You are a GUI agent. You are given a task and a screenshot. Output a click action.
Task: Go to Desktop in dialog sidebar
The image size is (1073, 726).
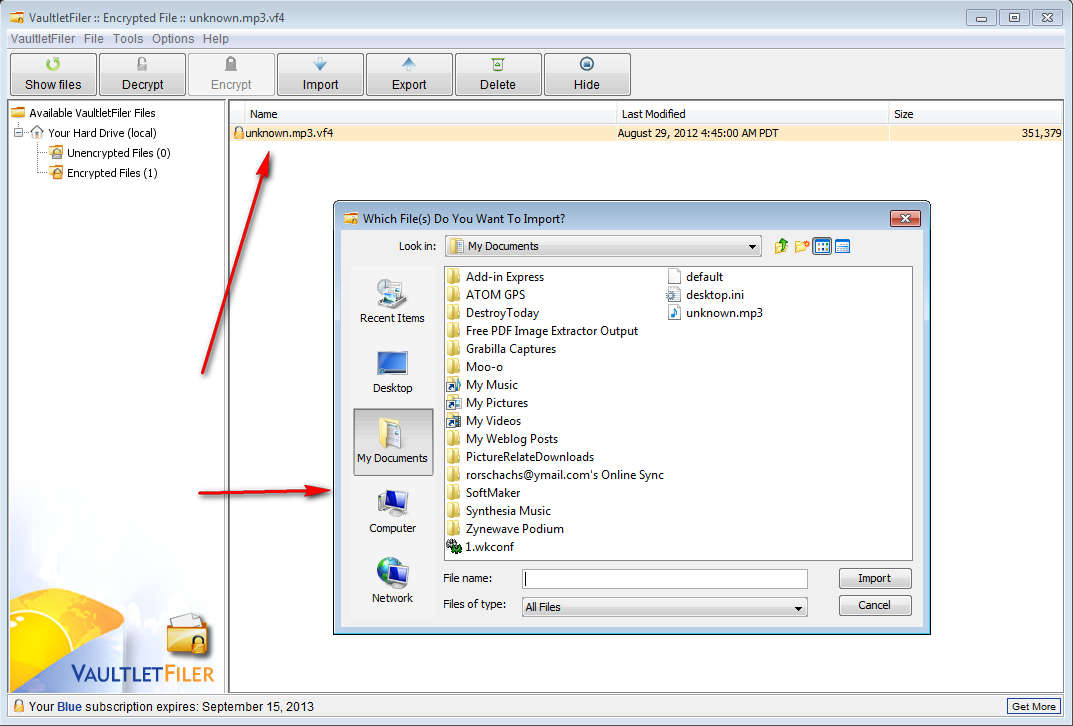pos(392,372)
